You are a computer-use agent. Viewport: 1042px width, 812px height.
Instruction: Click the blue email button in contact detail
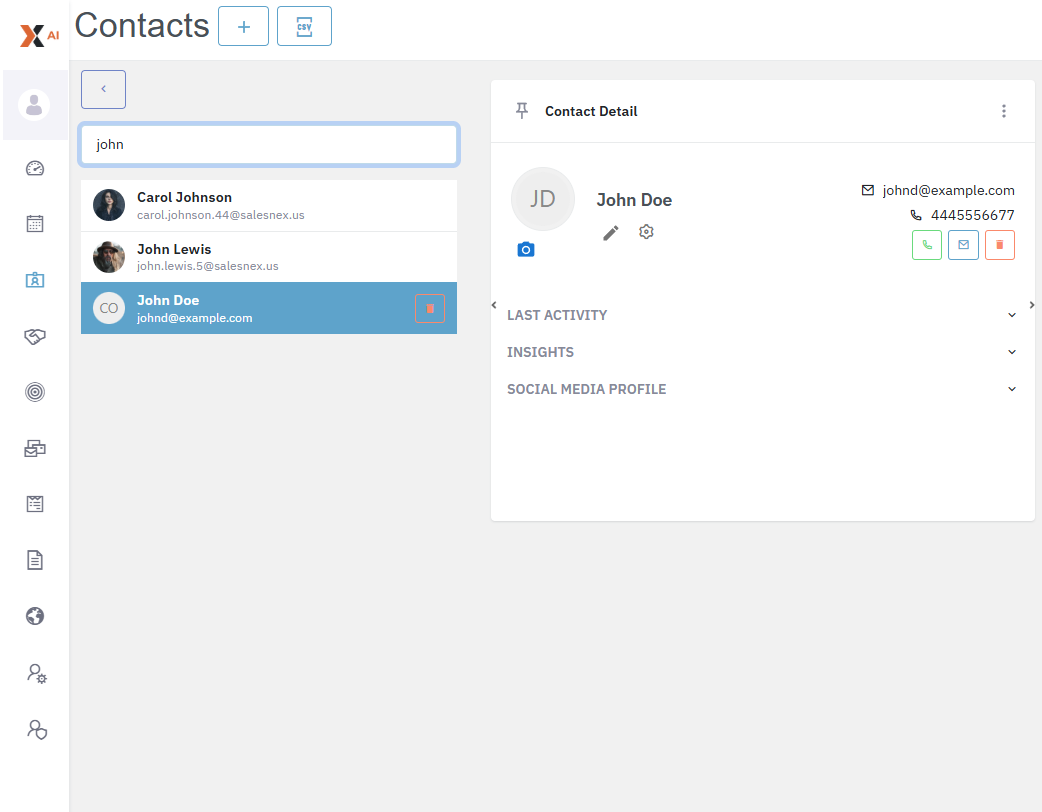coord(963,245)
